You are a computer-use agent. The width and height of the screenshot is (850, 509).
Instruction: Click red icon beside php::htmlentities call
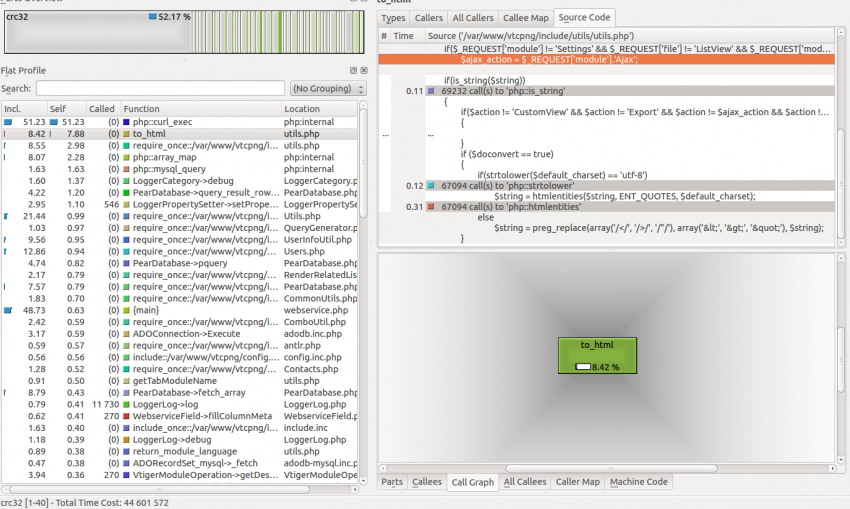coord(430,207)
